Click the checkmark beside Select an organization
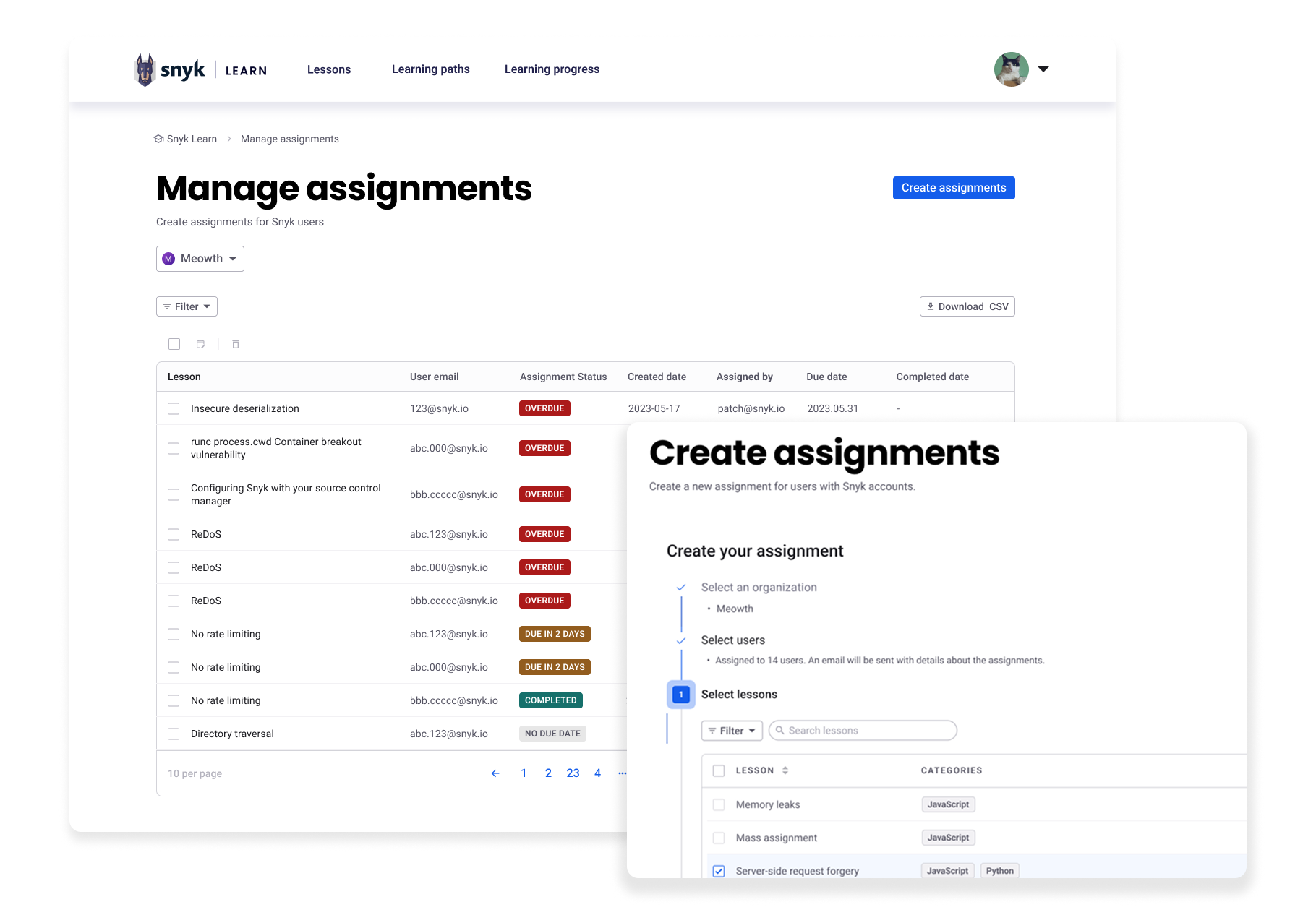 (681, 588)
